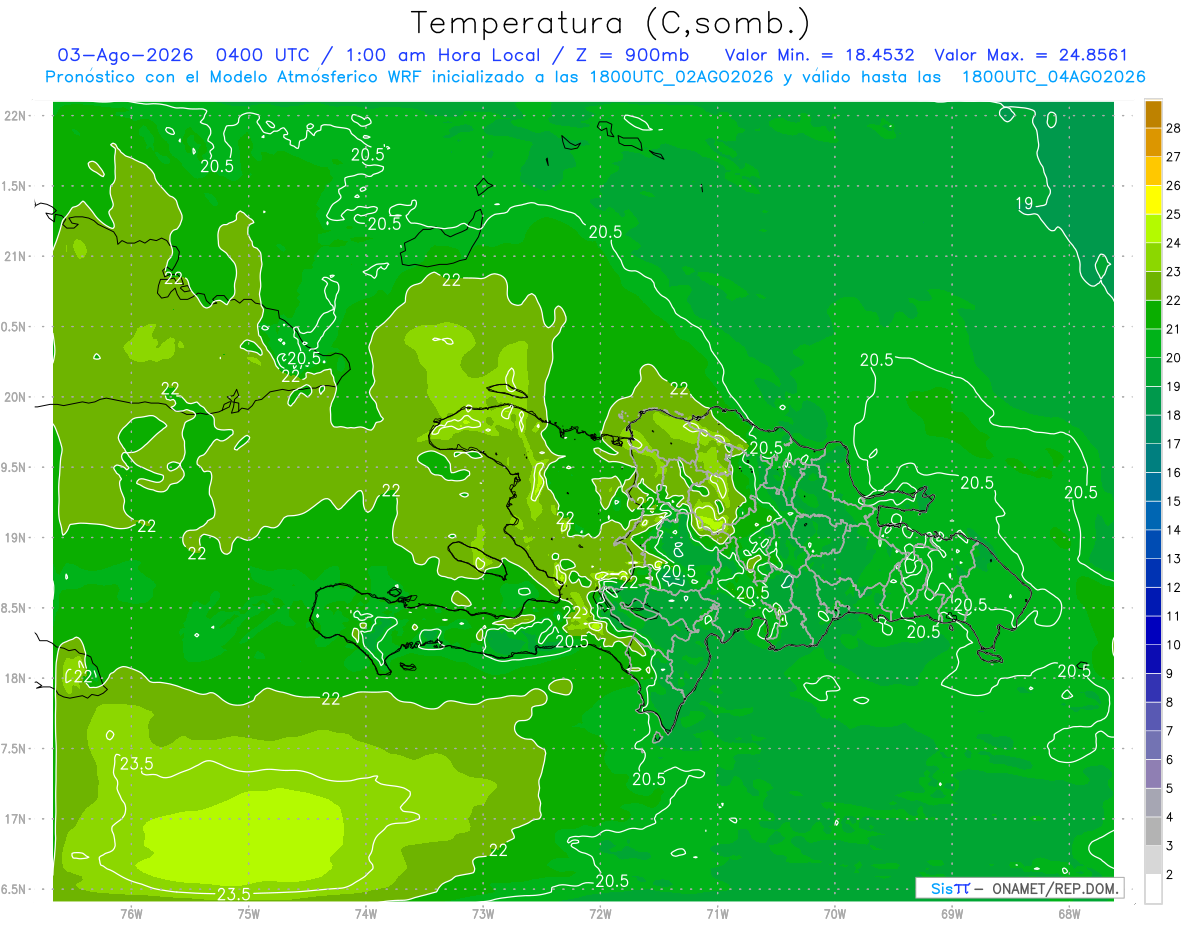The height and width of the screenshot is (927, 1200).
Task: Click "Valor Min. = 18.4532" readout
Action: (819, 56)
